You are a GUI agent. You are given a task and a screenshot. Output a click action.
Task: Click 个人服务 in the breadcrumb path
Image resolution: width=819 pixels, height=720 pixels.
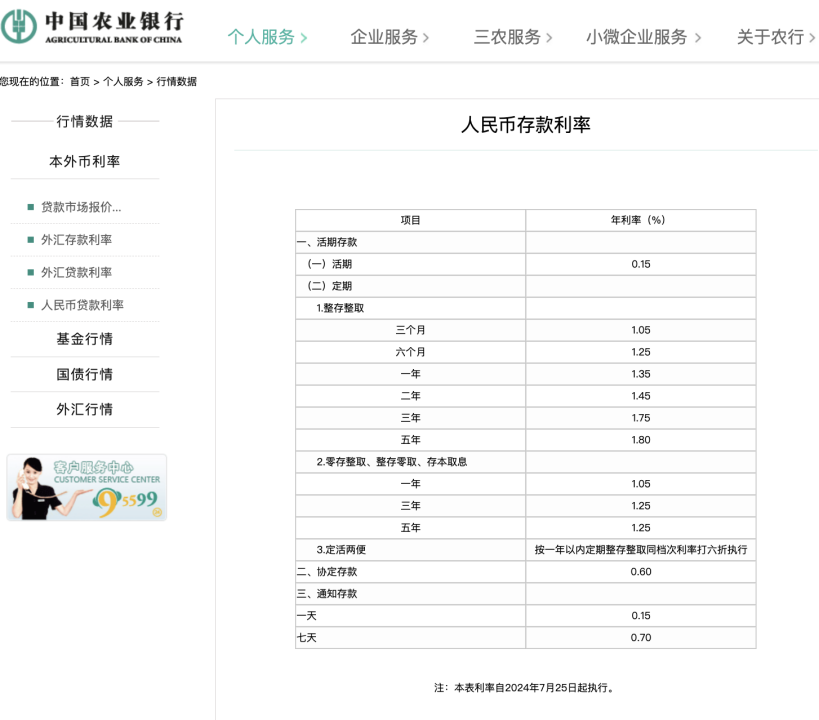click(123, 82)
